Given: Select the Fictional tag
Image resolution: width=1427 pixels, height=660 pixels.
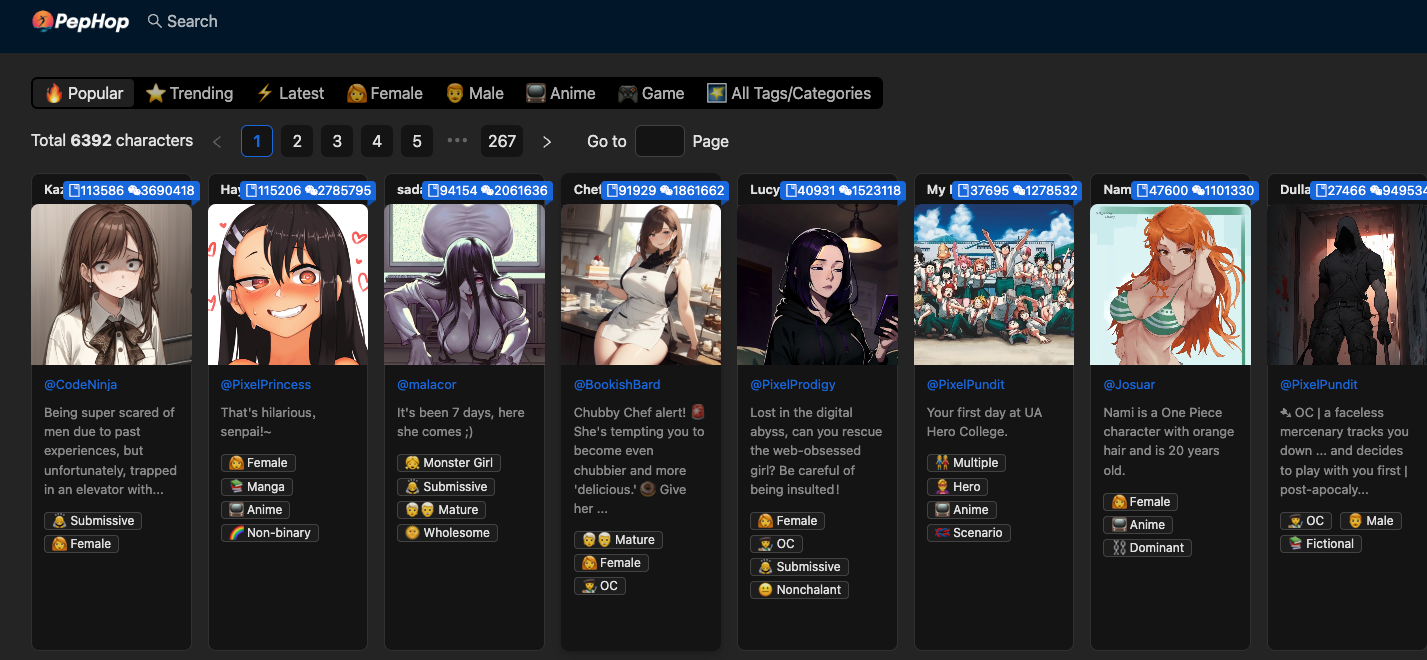Looking at the screenshot, I should pos(1321,544).
